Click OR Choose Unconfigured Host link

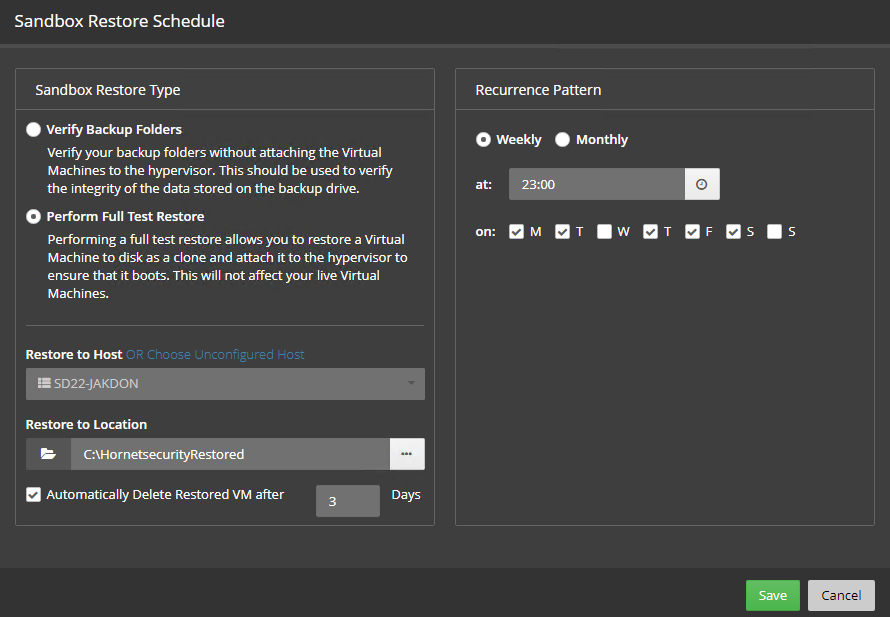coord(215,355)
